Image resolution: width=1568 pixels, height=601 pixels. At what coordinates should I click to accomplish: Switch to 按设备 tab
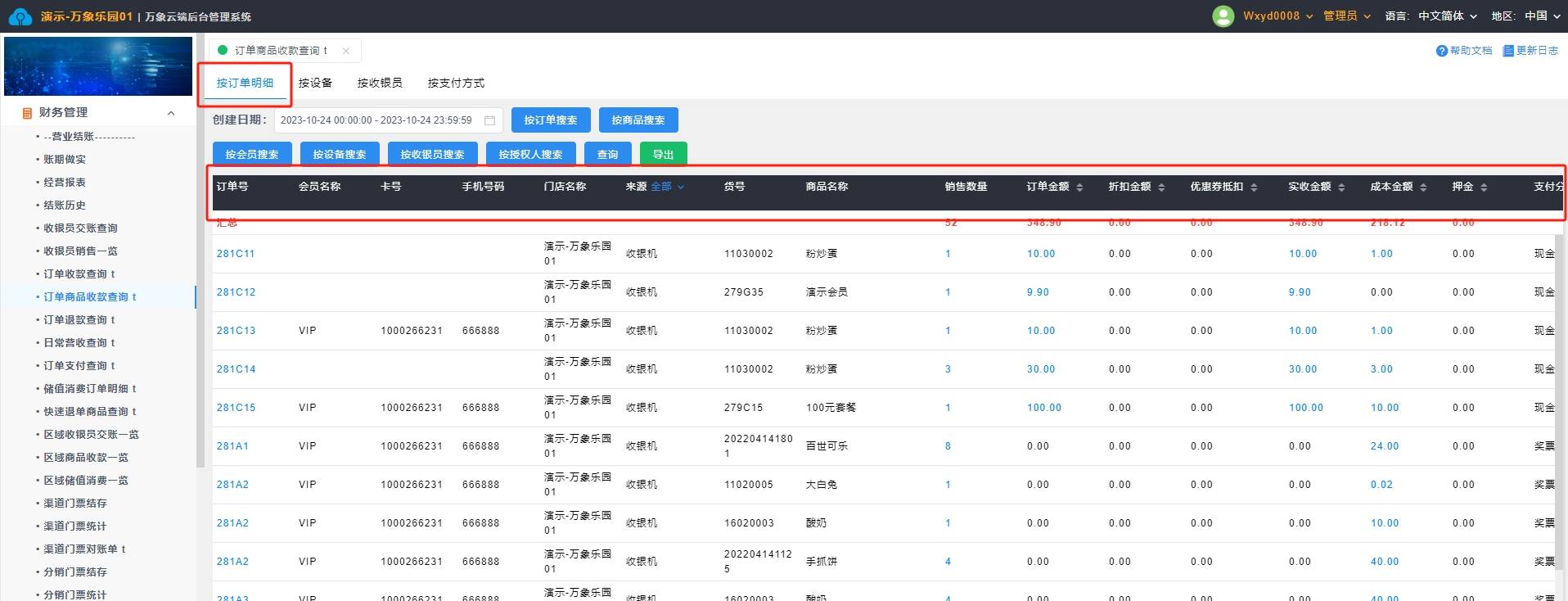pyautogui.click(x=315, y=83)
